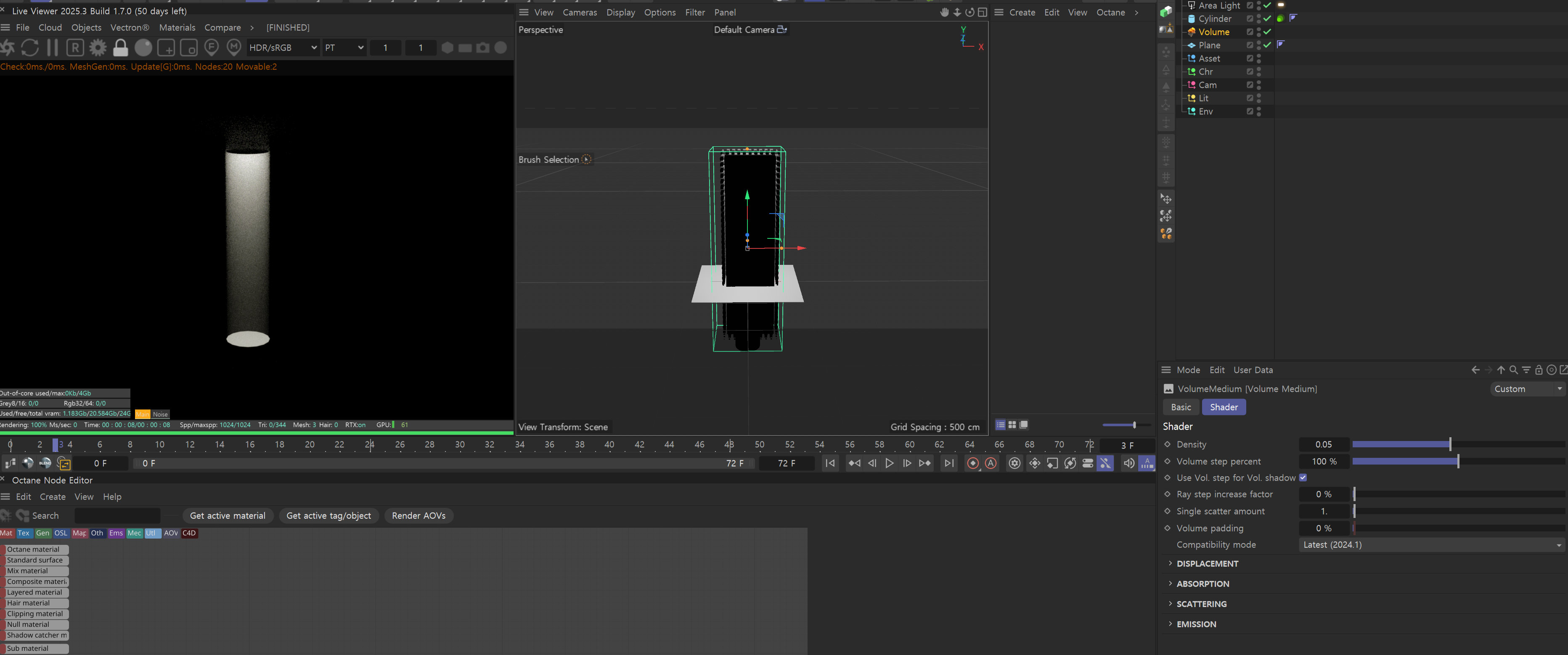Click the pick focus F icon
1568x655 pixels.
coord(211,48)
